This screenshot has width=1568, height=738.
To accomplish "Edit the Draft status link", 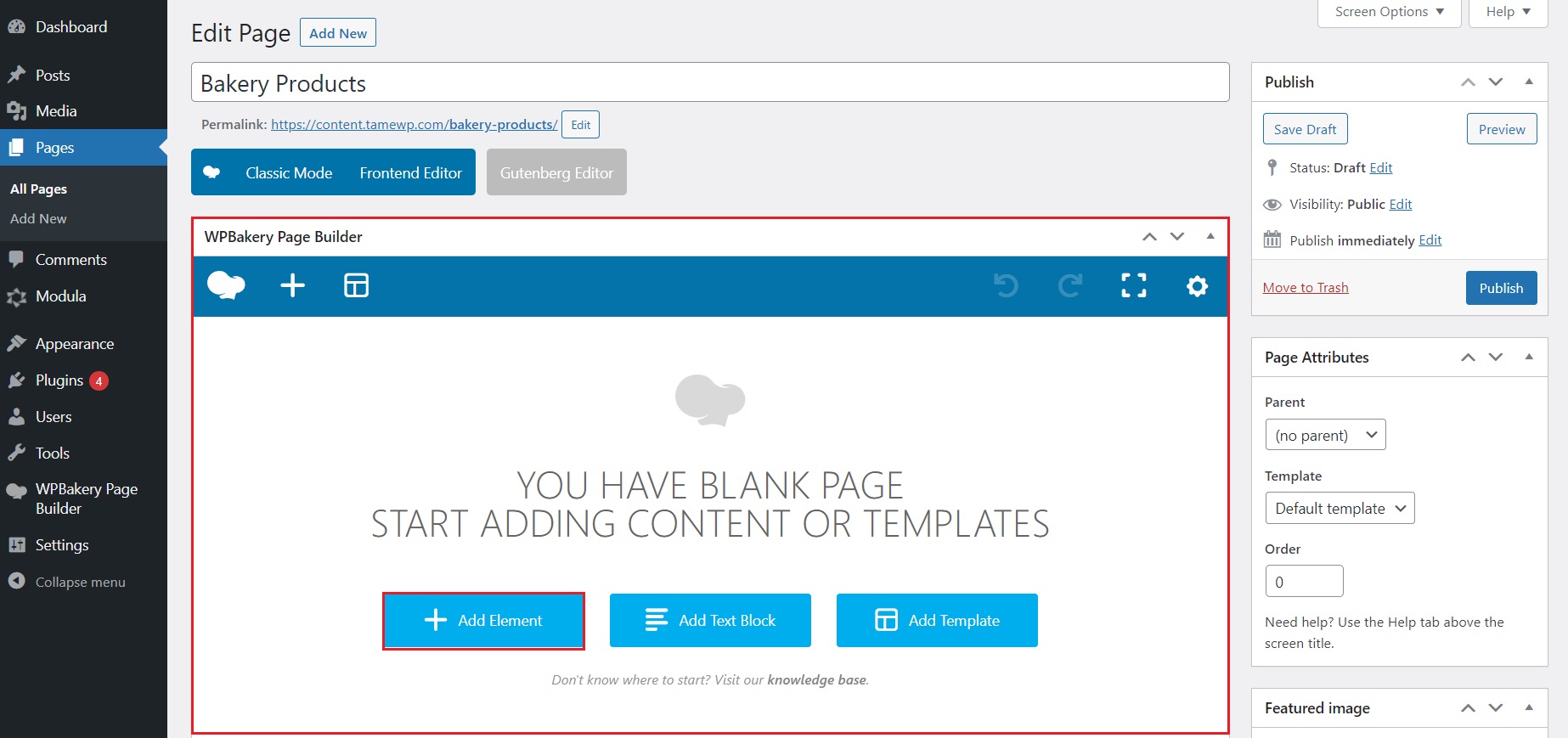I will tap(1381, 167).
